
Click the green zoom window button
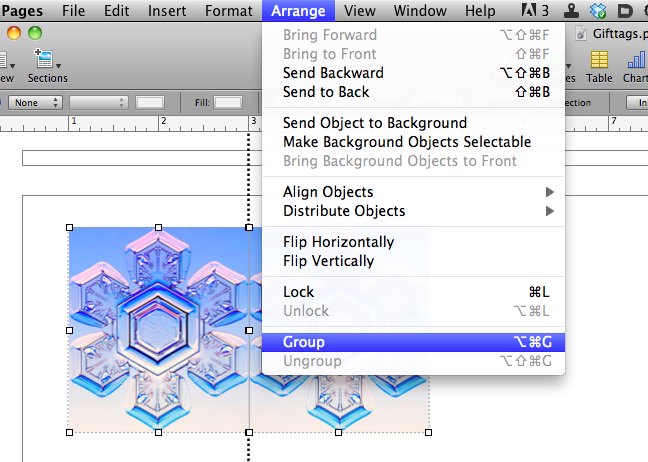point(35,33)
